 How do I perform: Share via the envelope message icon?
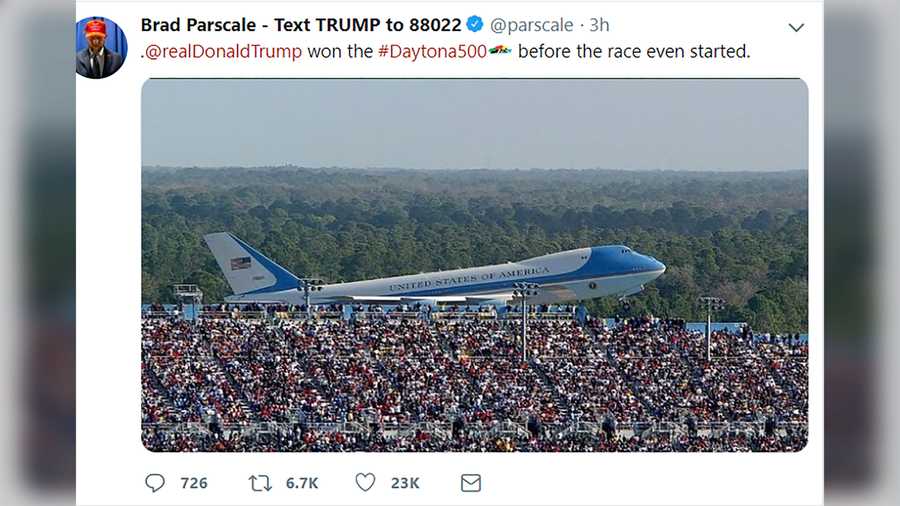pos(471,483)
